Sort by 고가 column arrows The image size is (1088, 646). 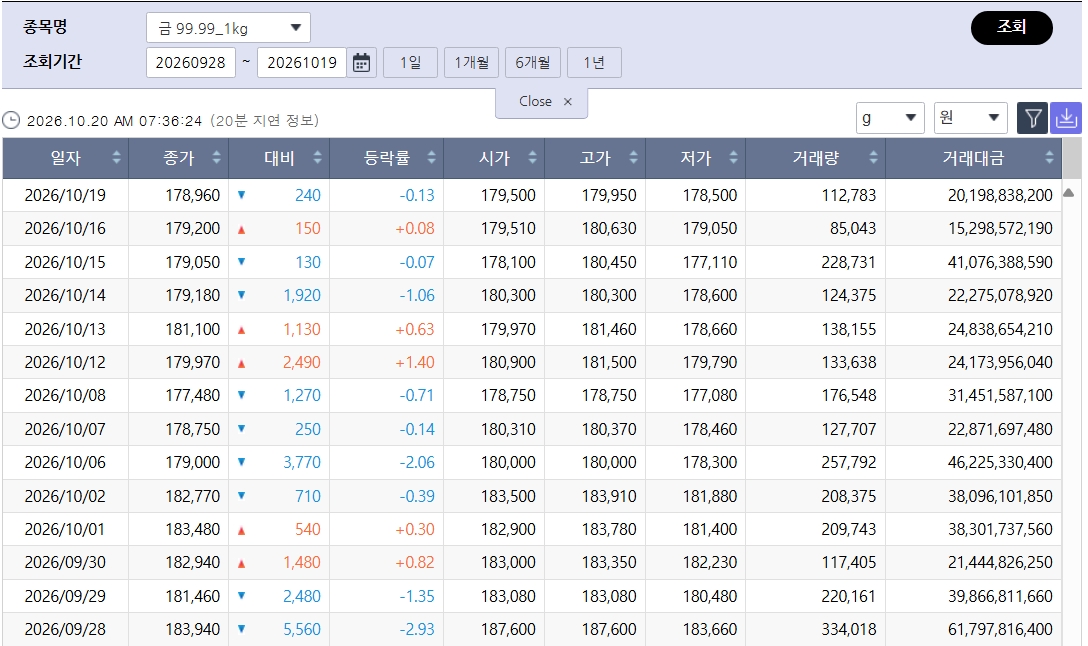click(633, 158)
